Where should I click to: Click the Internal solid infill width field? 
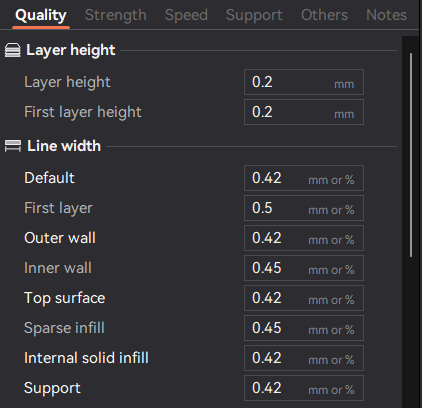304,358
